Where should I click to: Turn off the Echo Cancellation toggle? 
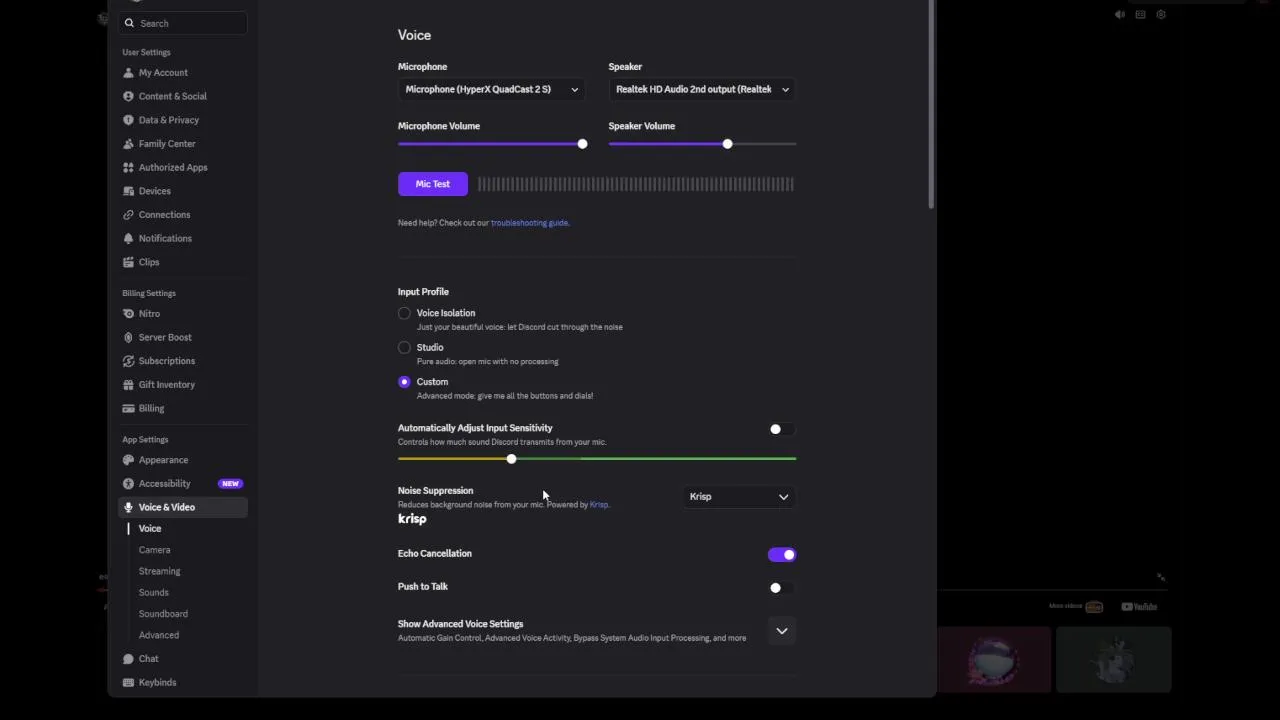pyautogui.click(x=782, y=555)
